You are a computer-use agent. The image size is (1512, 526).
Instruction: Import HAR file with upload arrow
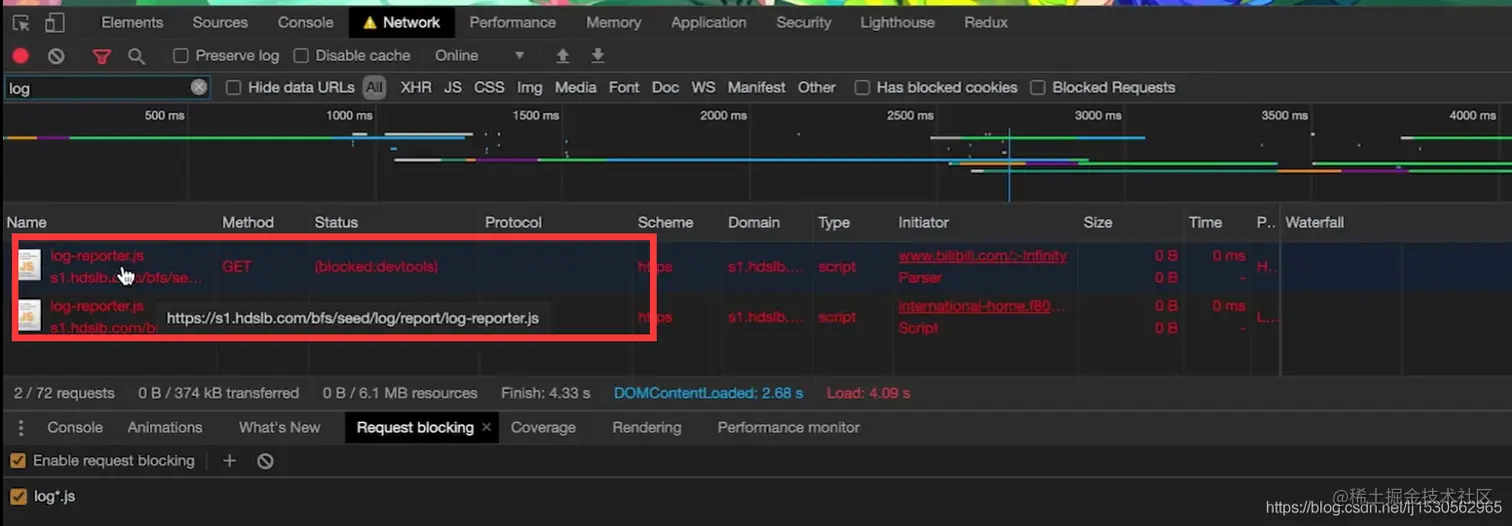tap(563, 55)
